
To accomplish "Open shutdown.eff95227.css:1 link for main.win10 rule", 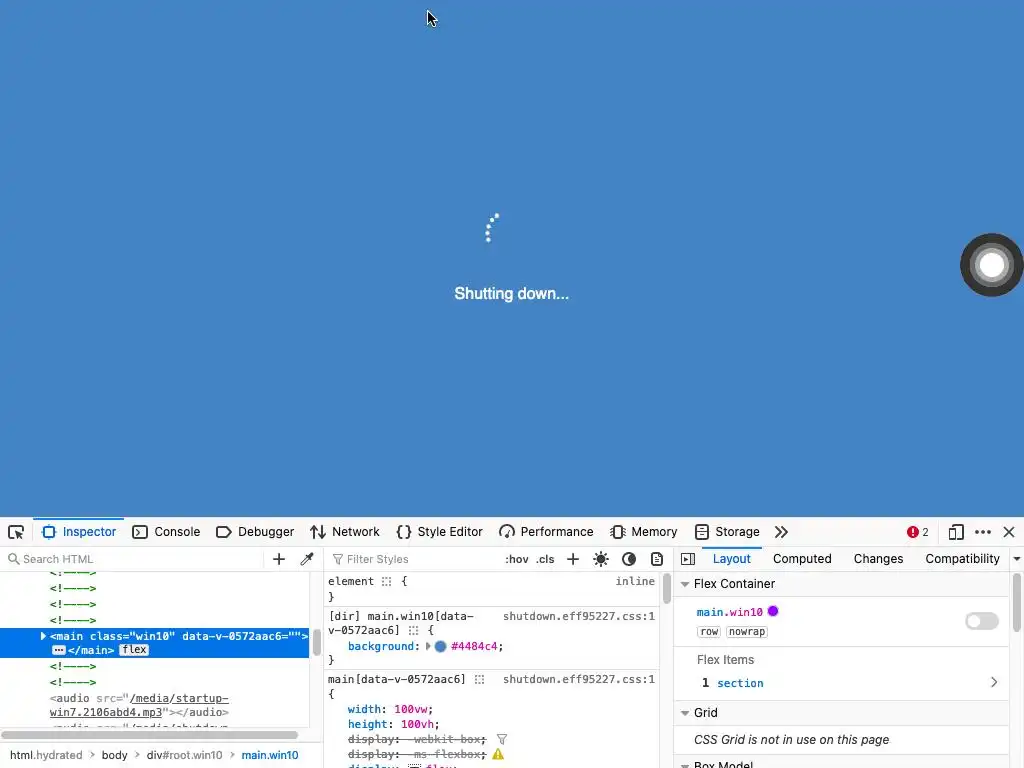I will pos(579,616).
